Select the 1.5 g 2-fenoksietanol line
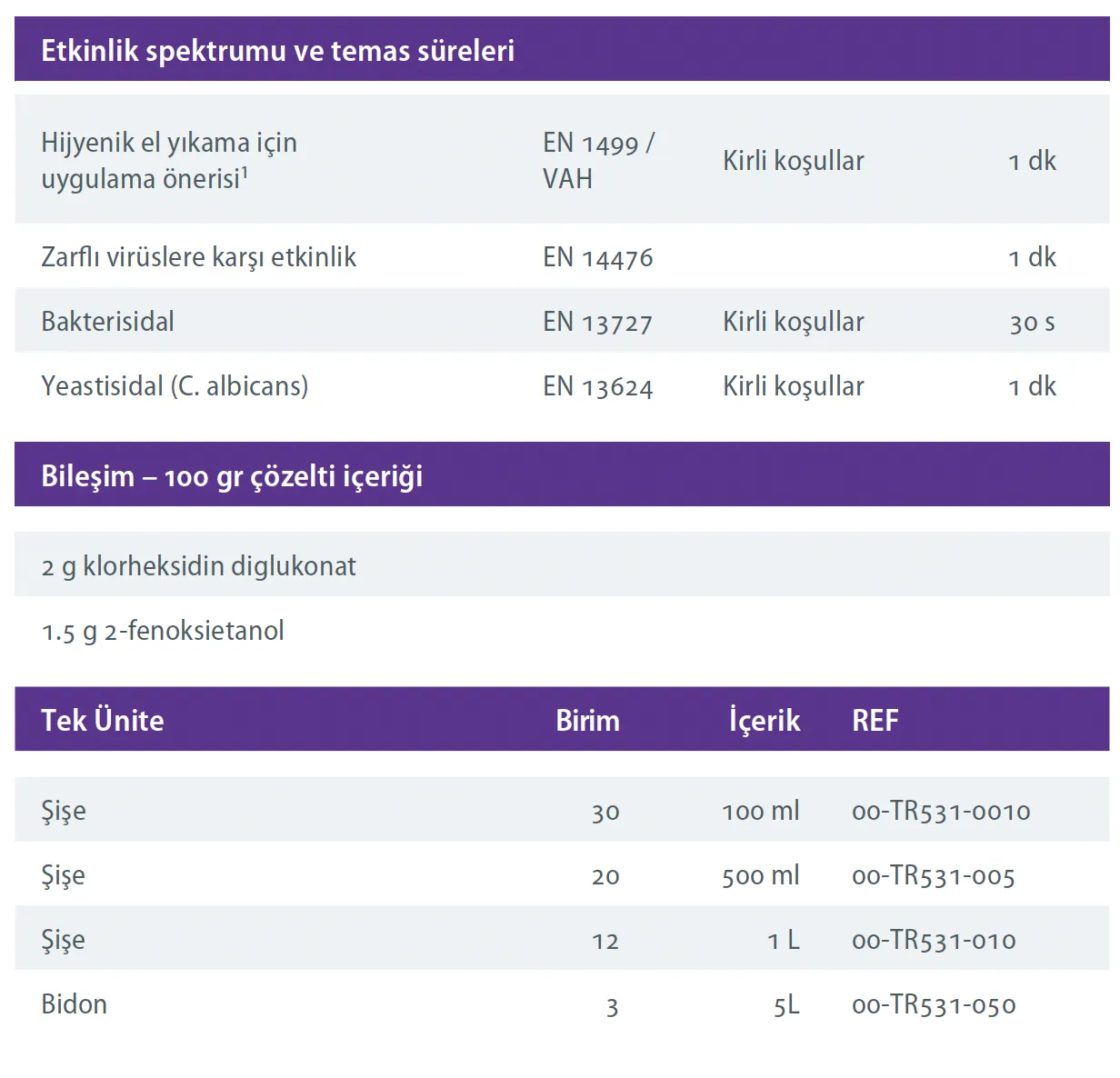Viewport: 1120px width, 1078px height. (x=163, y=631)
